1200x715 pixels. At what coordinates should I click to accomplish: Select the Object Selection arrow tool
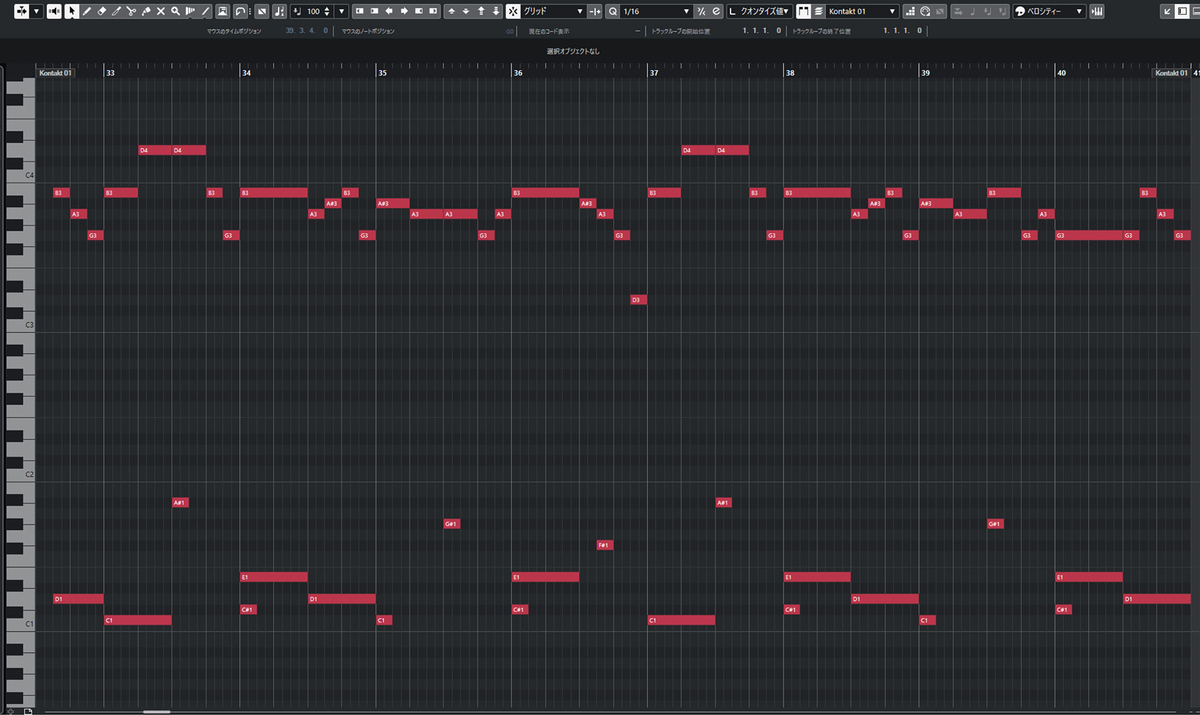72,11
